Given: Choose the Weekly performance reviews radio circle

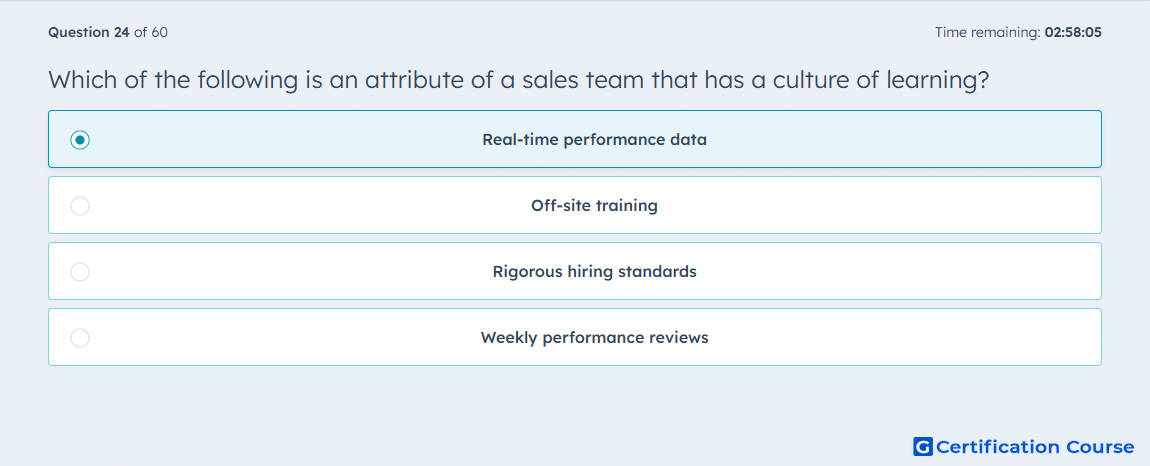Looking at the screenshot, I should point(80,338).
